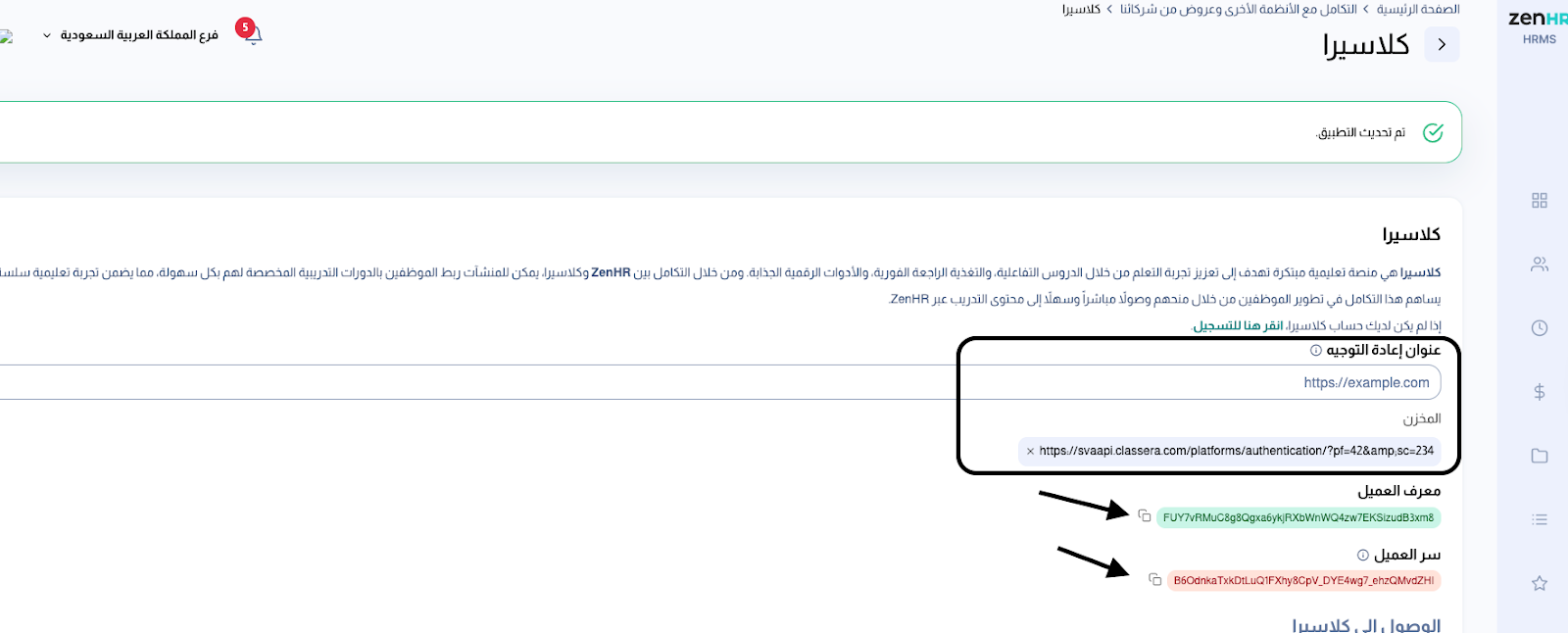Click the معرف العميل label

pyautogui.click(x=1399, y=490)
